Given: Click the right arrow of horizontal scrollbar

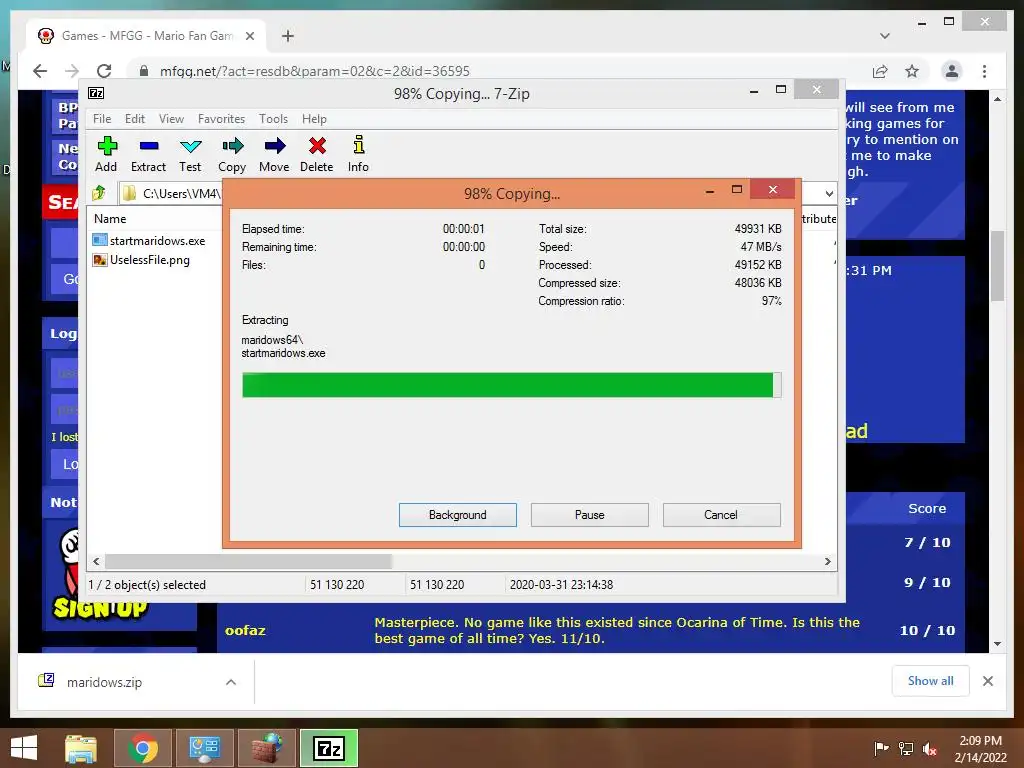Looking at the screenshot, I should point(827,561).
